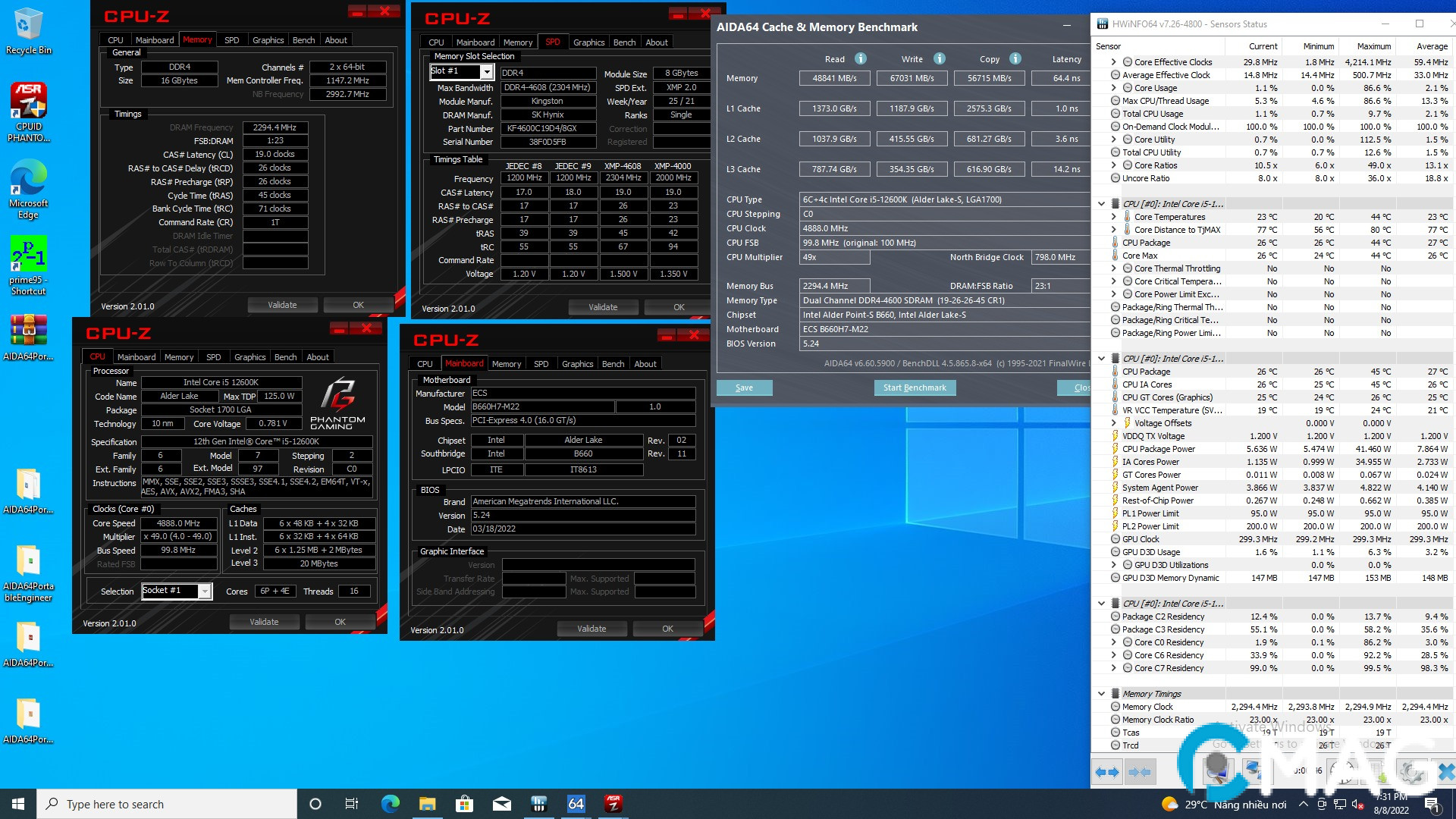Click info icon next to Write
This screenshot has height=819, width=1456.
point(940,58)
